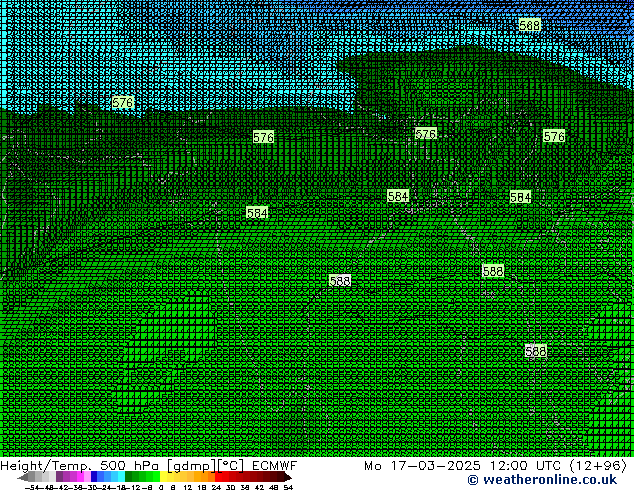The height and width of the screenshot is (490, 634).
Task: Click the 'Height/Temp.' title text
Action: pyautogui.click(x=46, y=466)
